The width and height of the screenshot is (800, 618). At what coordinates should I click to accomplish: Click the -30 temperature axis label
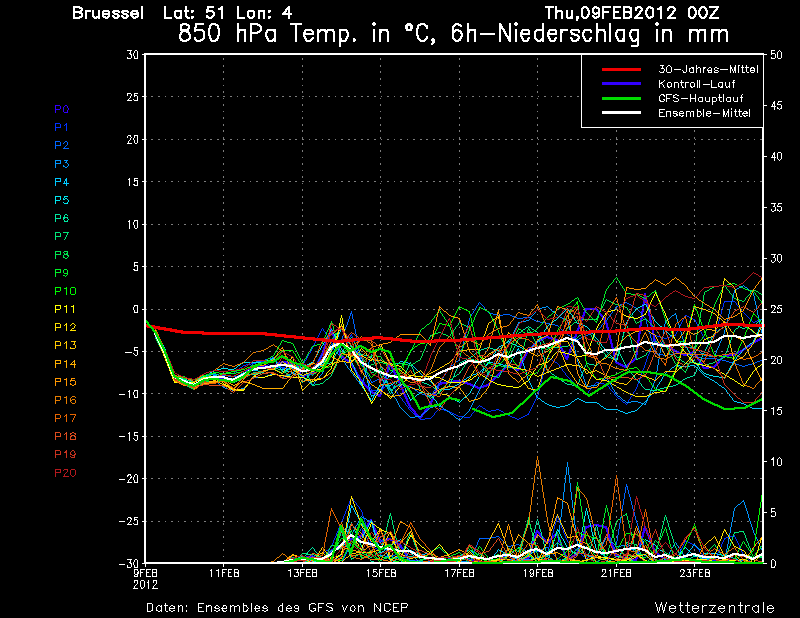tap(129, 563)
